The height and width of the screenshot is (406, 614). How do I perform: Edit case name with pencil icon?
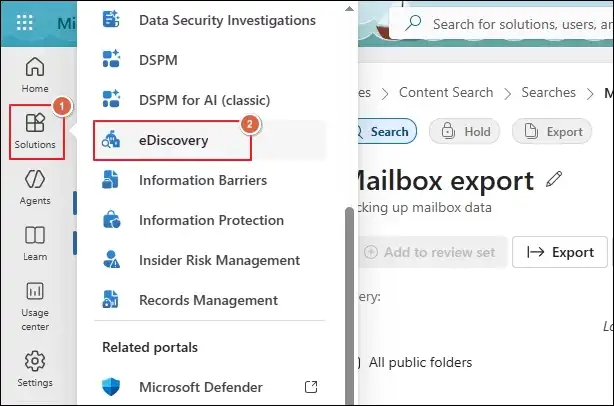coord(554,179)
